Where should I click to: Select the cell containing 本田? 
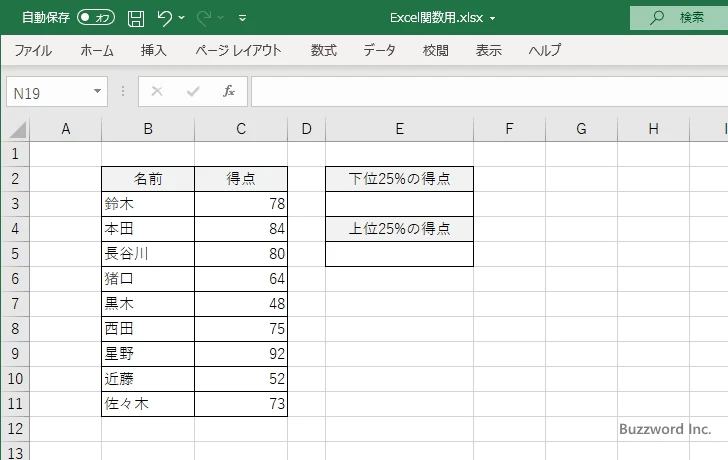pyautogui.click(x=148, y=229)
